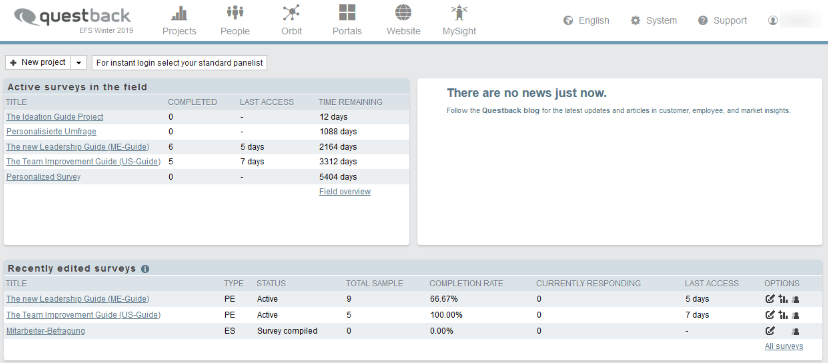828x363 pixels.
Task: Open the user account icon
Action: point(773,21)
